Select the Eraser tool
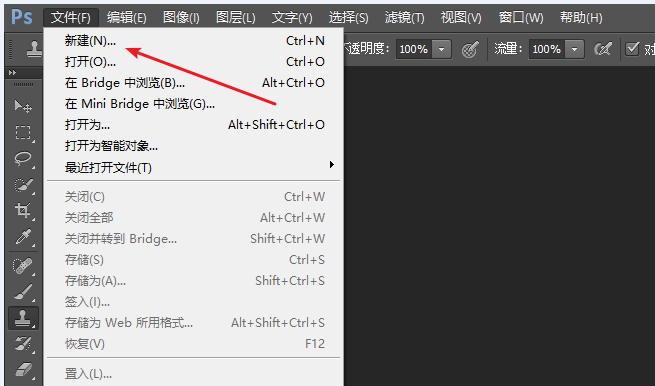The image size is (655, 386). [x=23, y=370]
